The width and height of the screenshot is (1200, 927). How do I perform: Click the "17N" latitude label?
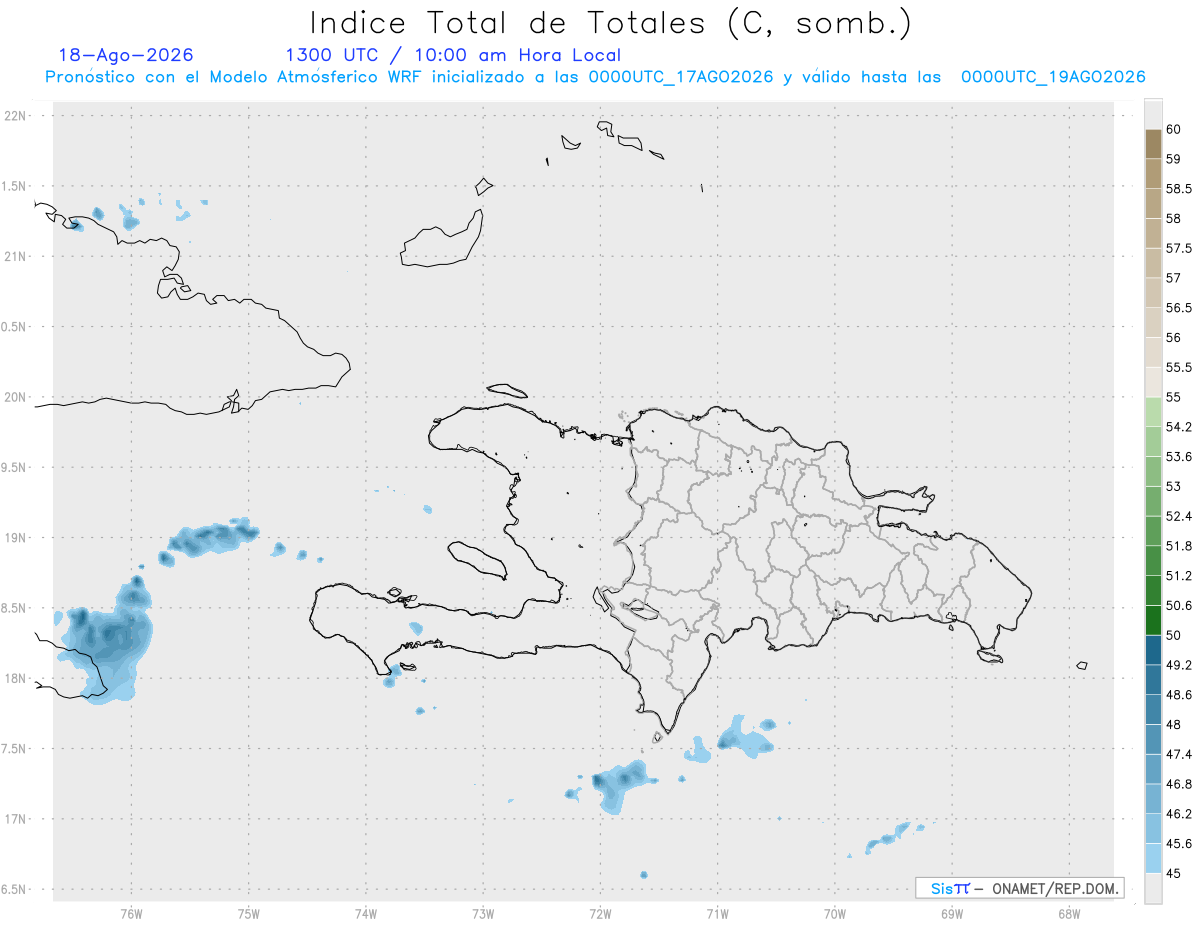click(x=17, y=819)
